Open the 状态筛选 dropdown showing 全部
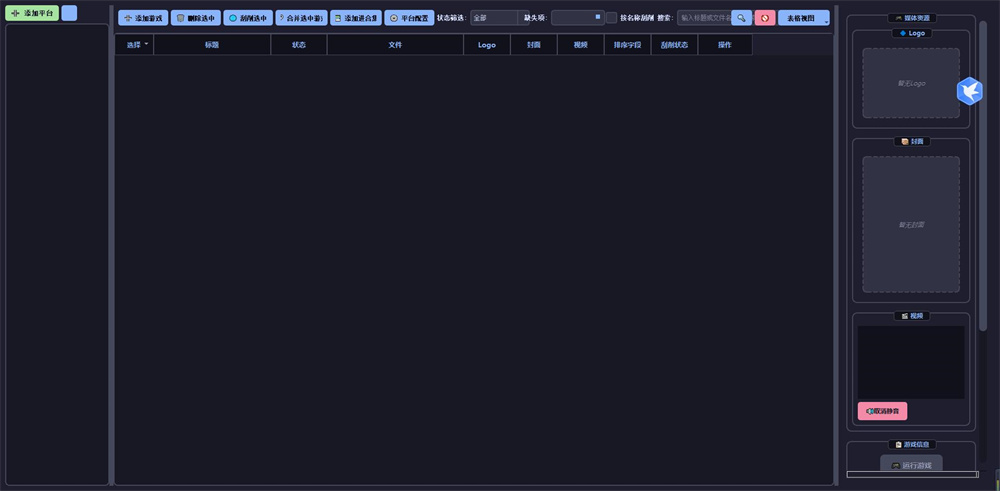The image size is (1000, 491). click(x=499, y=18)
